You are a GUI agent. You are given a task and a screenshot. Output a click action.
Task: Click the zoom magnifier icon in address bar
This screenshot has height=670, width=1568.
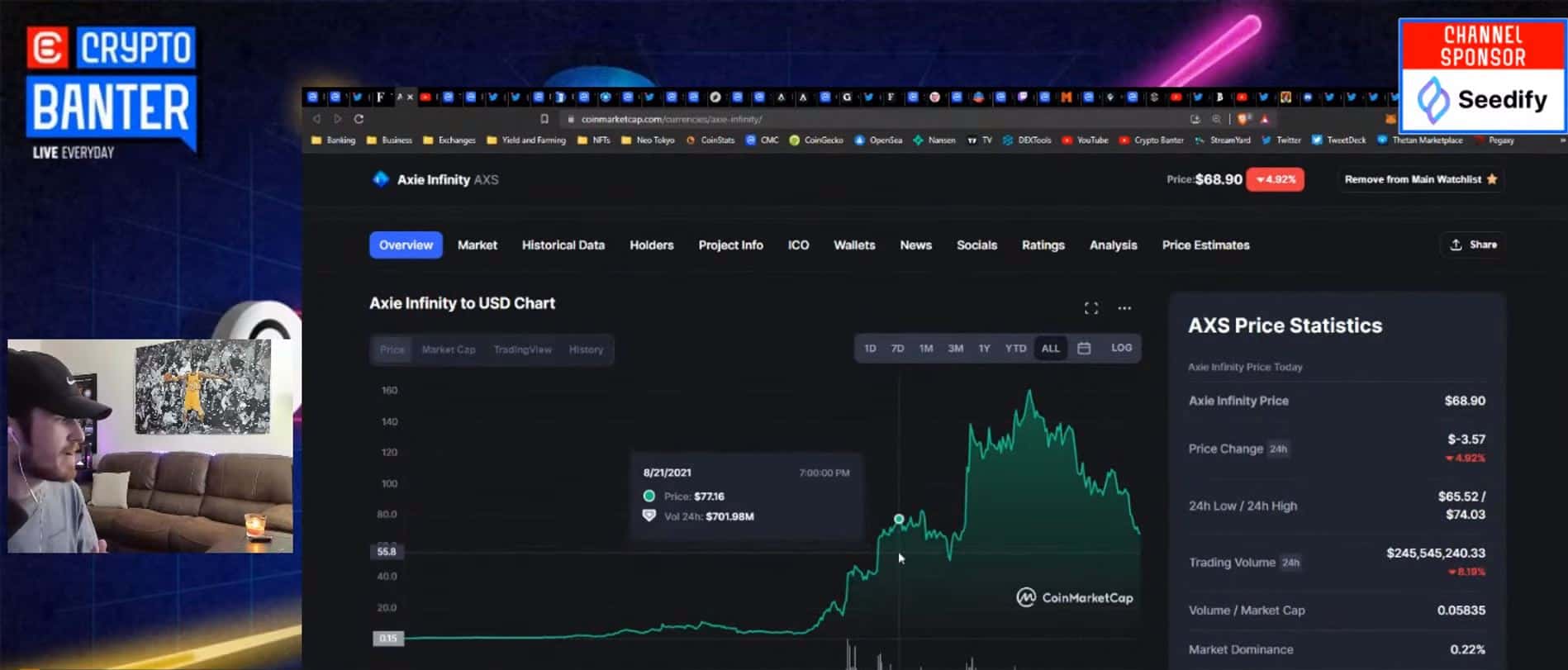coord(1216,119)
